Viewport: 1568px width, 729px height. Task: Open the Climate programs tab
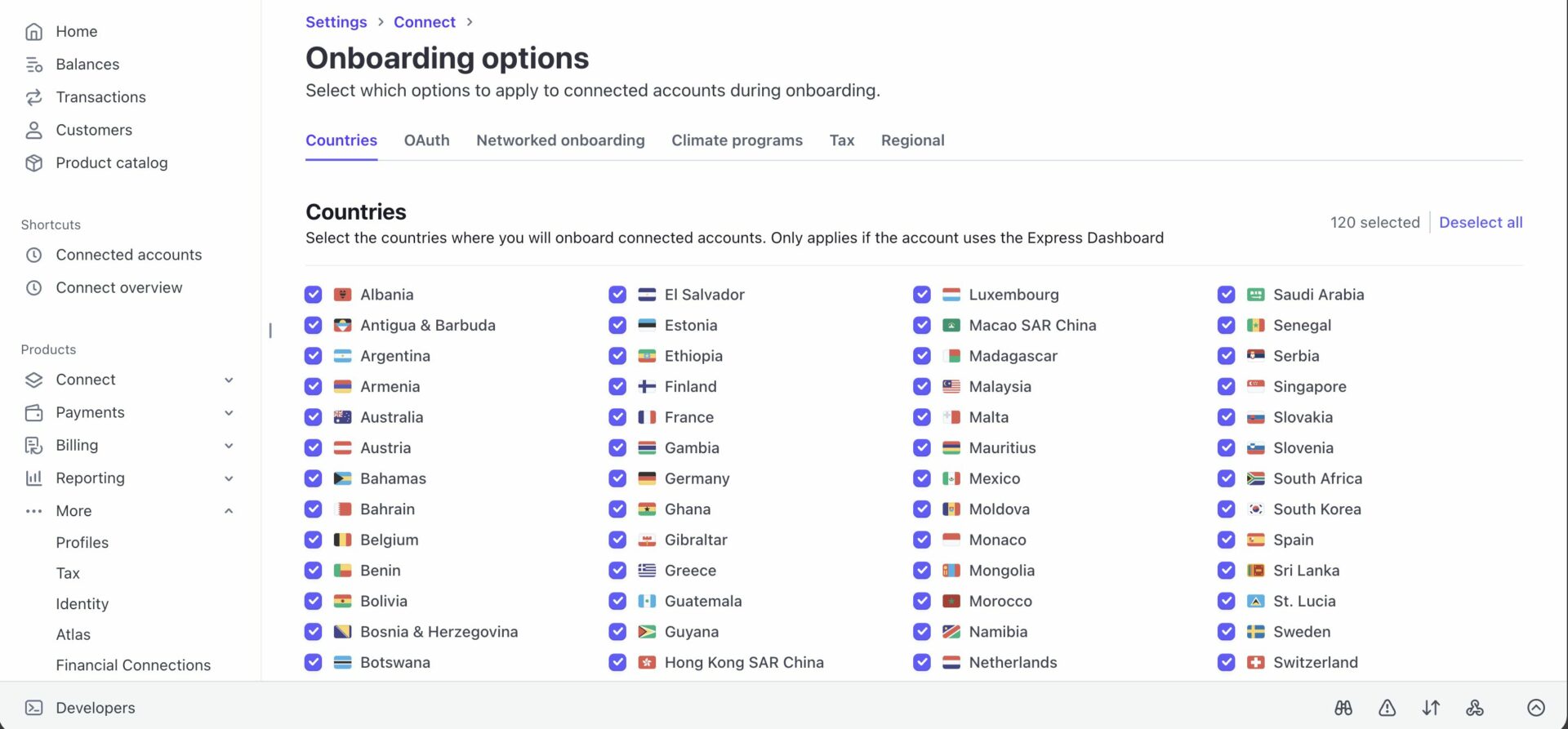737,140
